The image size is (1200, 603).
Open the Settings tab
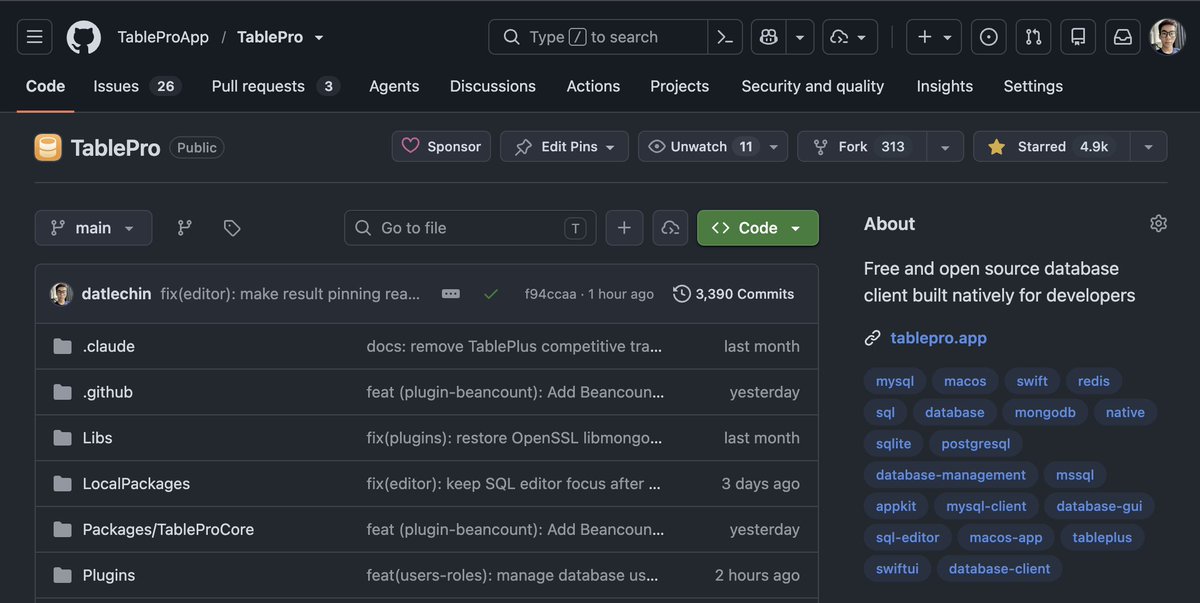[x=1033, y=86]
